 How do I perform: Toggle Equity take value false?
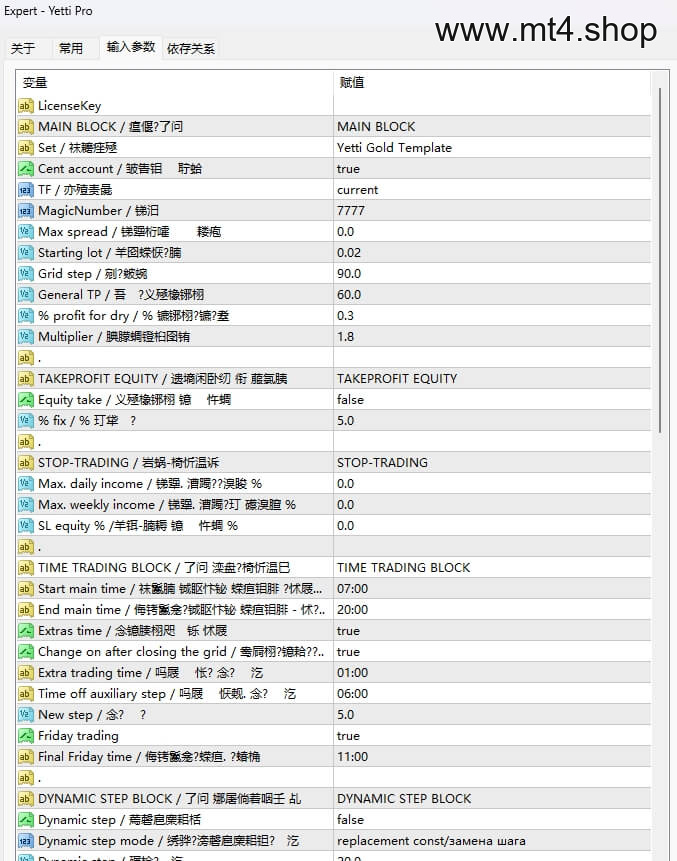click(491, 399)
